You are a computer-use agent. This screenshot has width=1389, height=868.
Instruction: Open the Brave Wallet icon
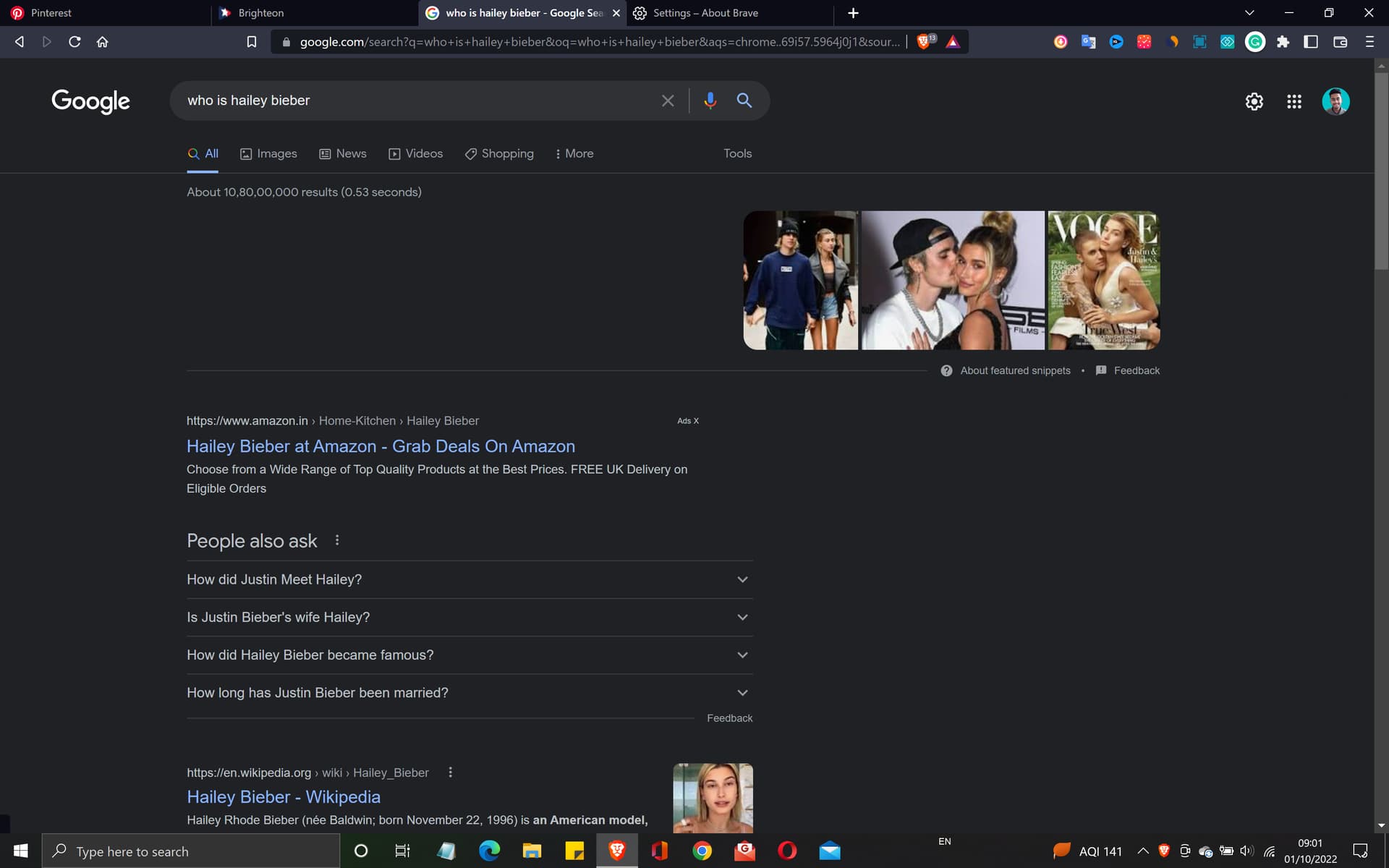(x=1340, y=42)
